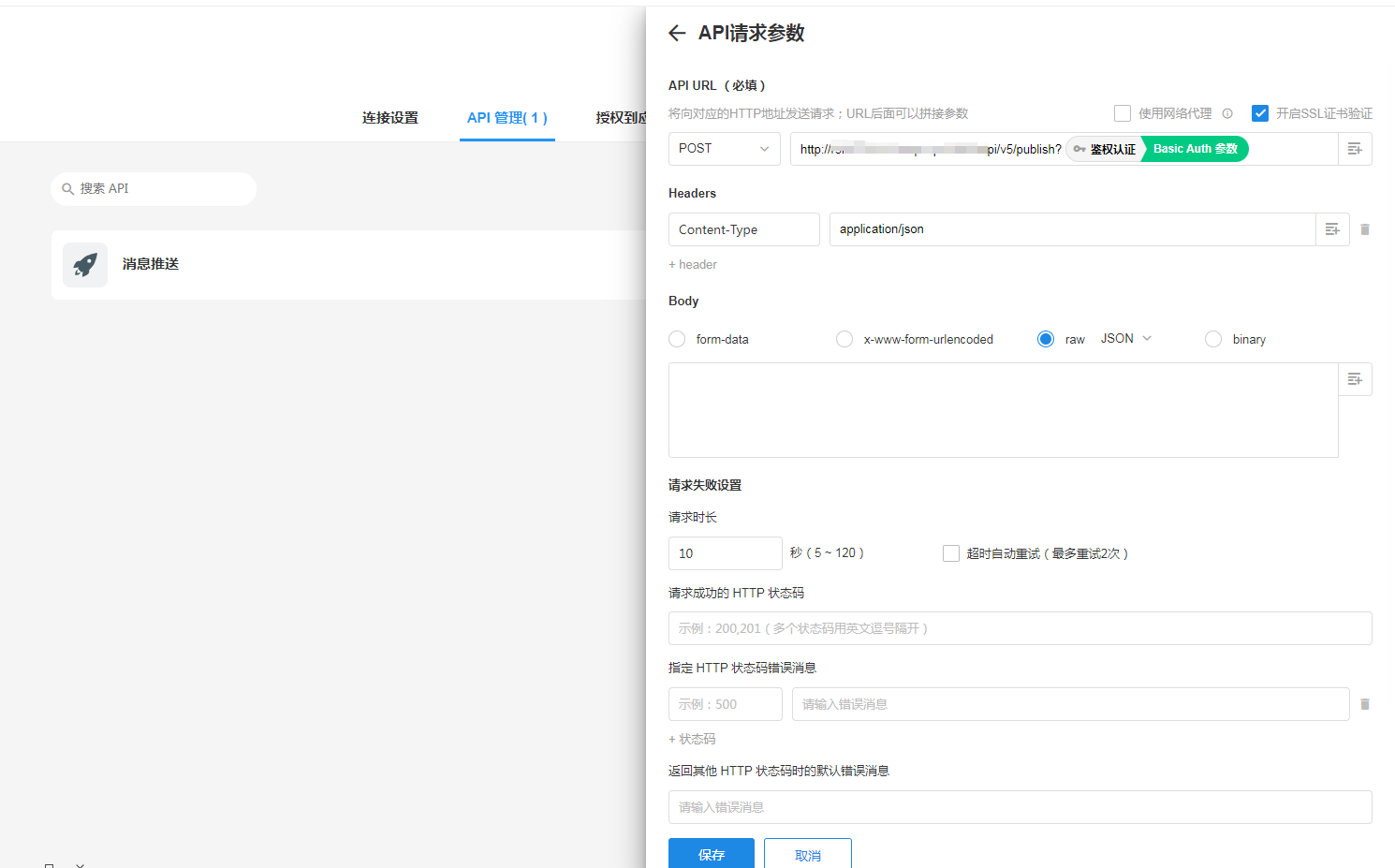The height and width of the screenshot is (868, 1395).
Task: Click the rocket icon of 消息推送
Action: coord(85,265)
